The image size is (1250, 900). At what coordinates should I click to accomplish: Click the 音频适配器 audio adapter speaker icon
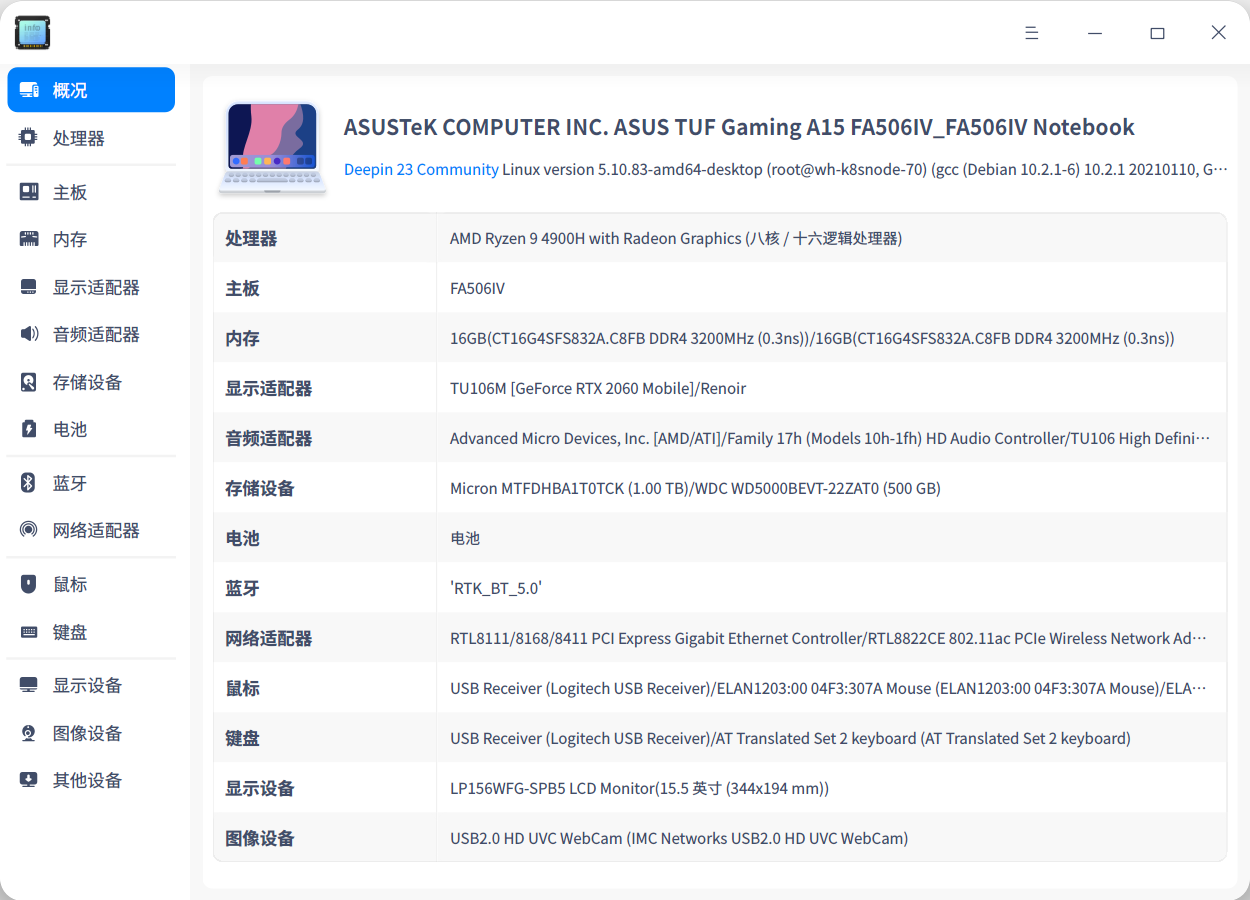point(29,334)
